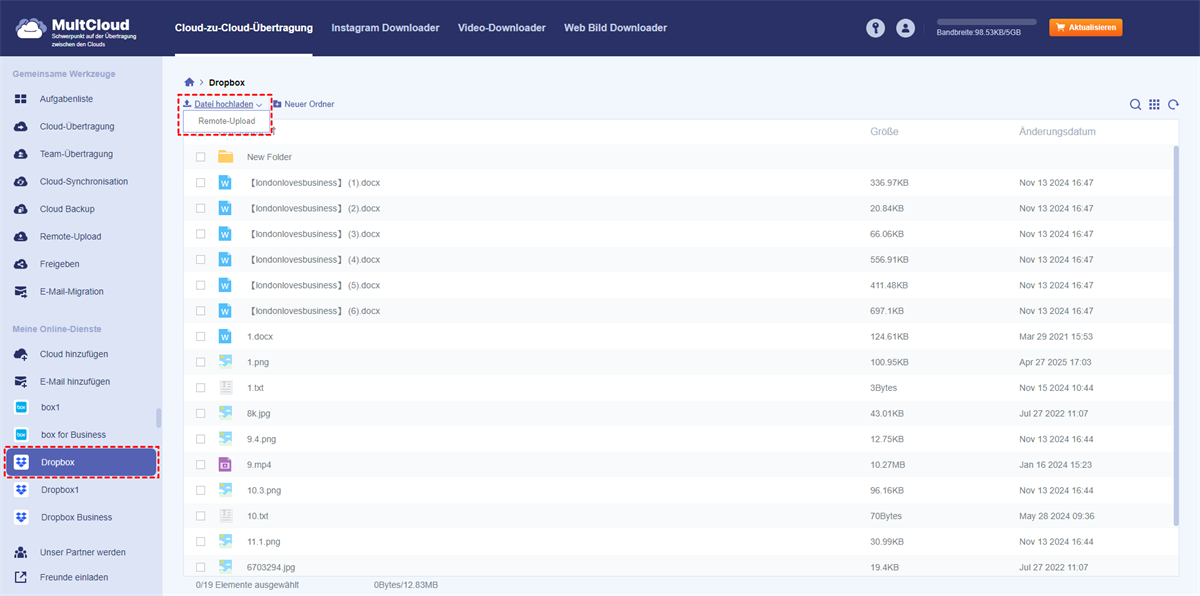Click the Neuer Ordner button
The width and height of the screenshot is (1200, 596).
[303, 104]
